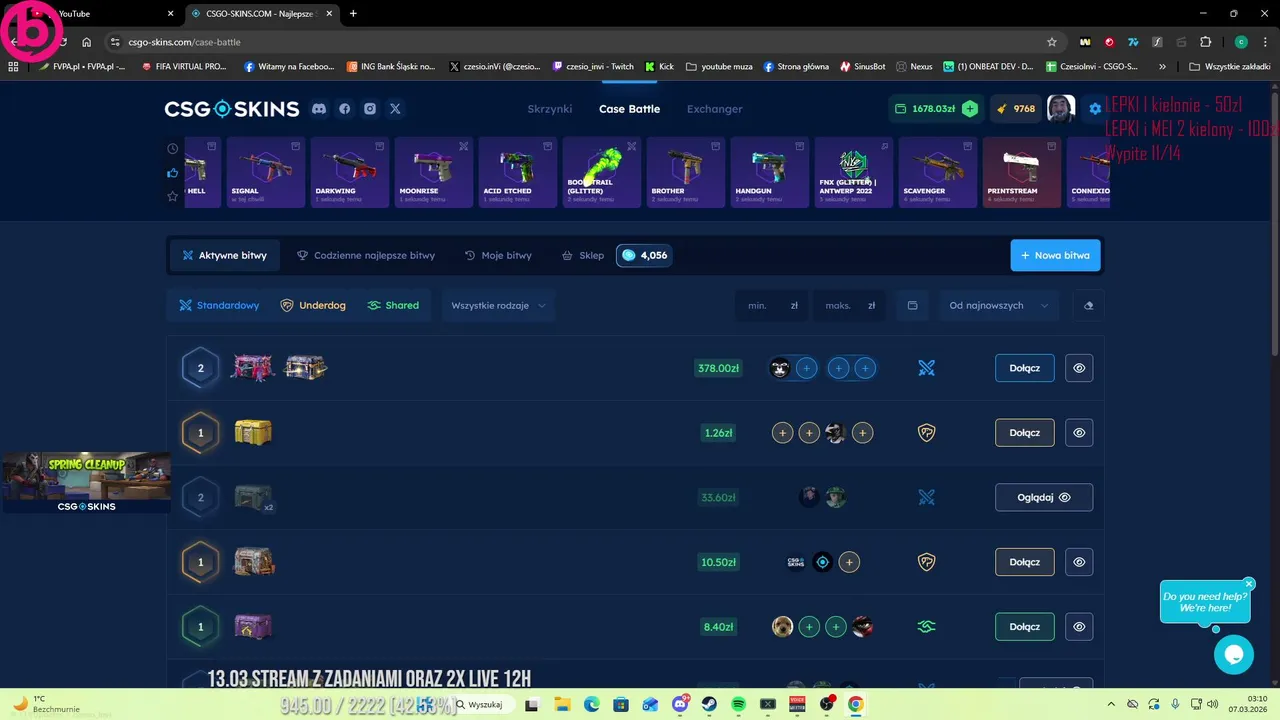Watch the 33.60zł battle via Oglądaj

point(1044,497)
